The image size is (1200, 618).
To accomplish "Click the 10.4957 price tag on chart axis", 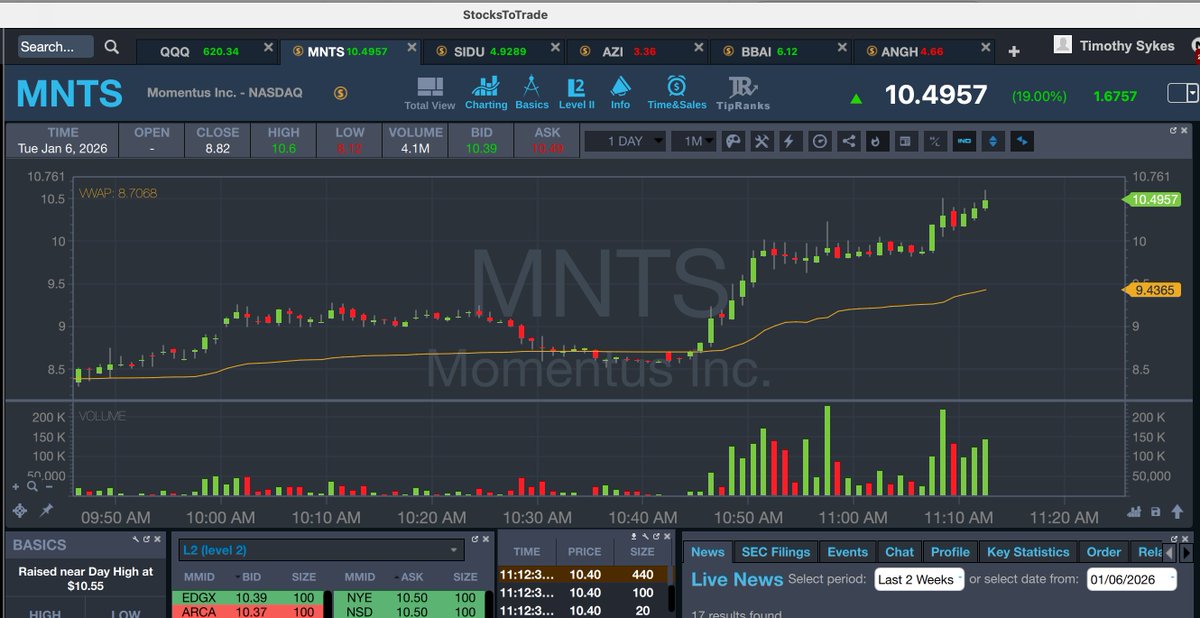I will pyautogui.click(x=1154, y=199).
